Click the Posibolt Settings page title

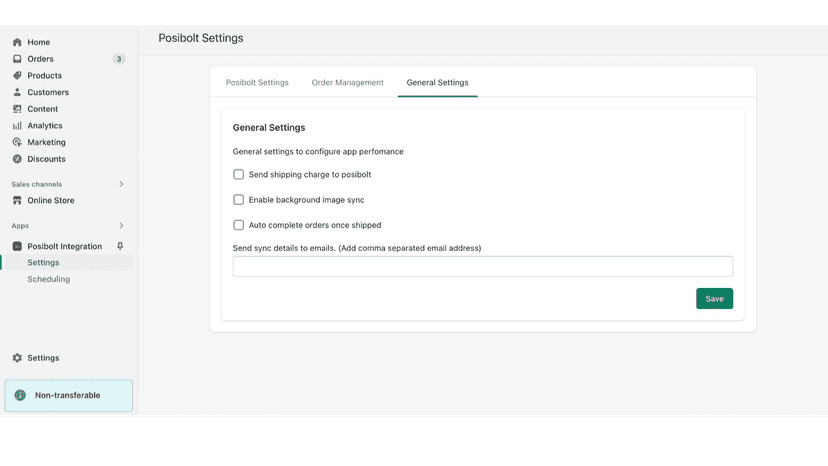(201, 38)
